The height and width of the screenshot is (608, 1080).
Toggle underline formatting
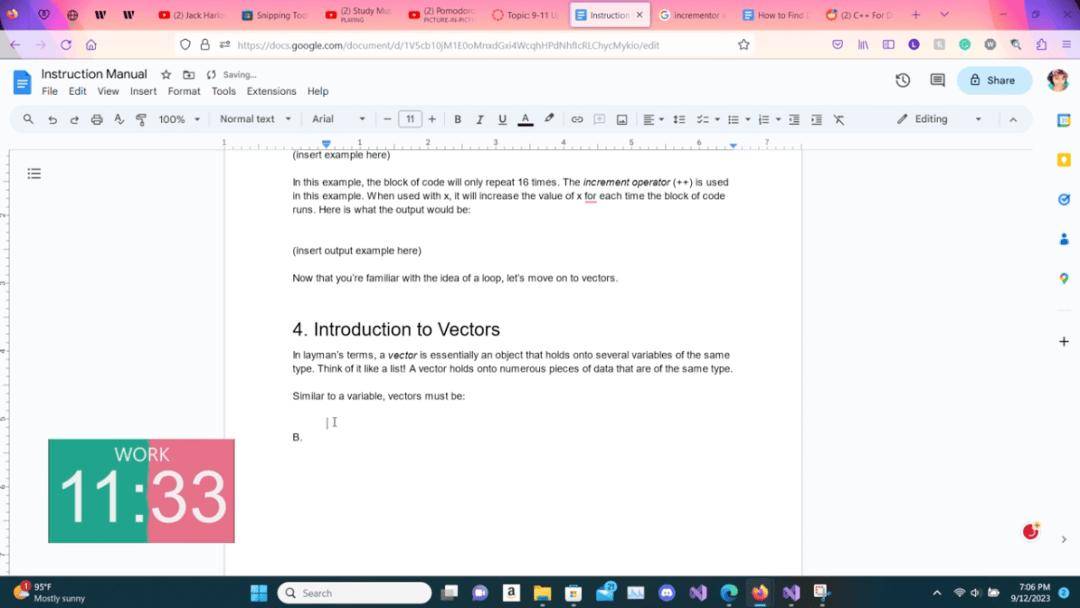tap(502, 119)
